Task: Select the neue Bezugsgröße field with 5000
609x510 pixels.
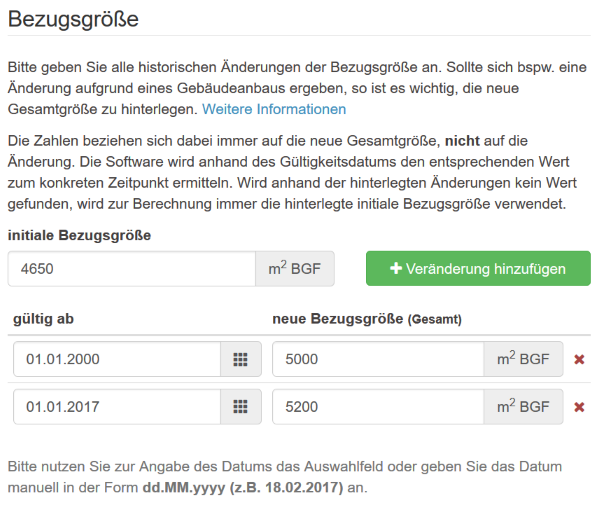Action: 378,359
